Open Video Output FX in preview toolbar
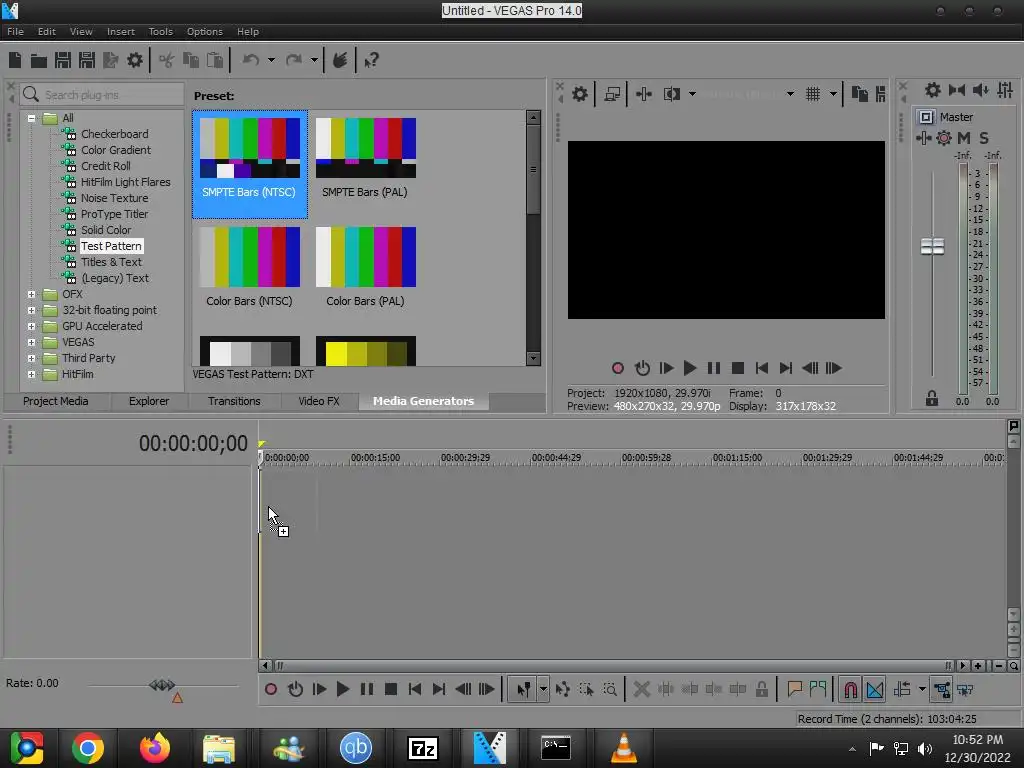Screen dimensions: 1024x768 pyautogui.click(x=644, y=95)
